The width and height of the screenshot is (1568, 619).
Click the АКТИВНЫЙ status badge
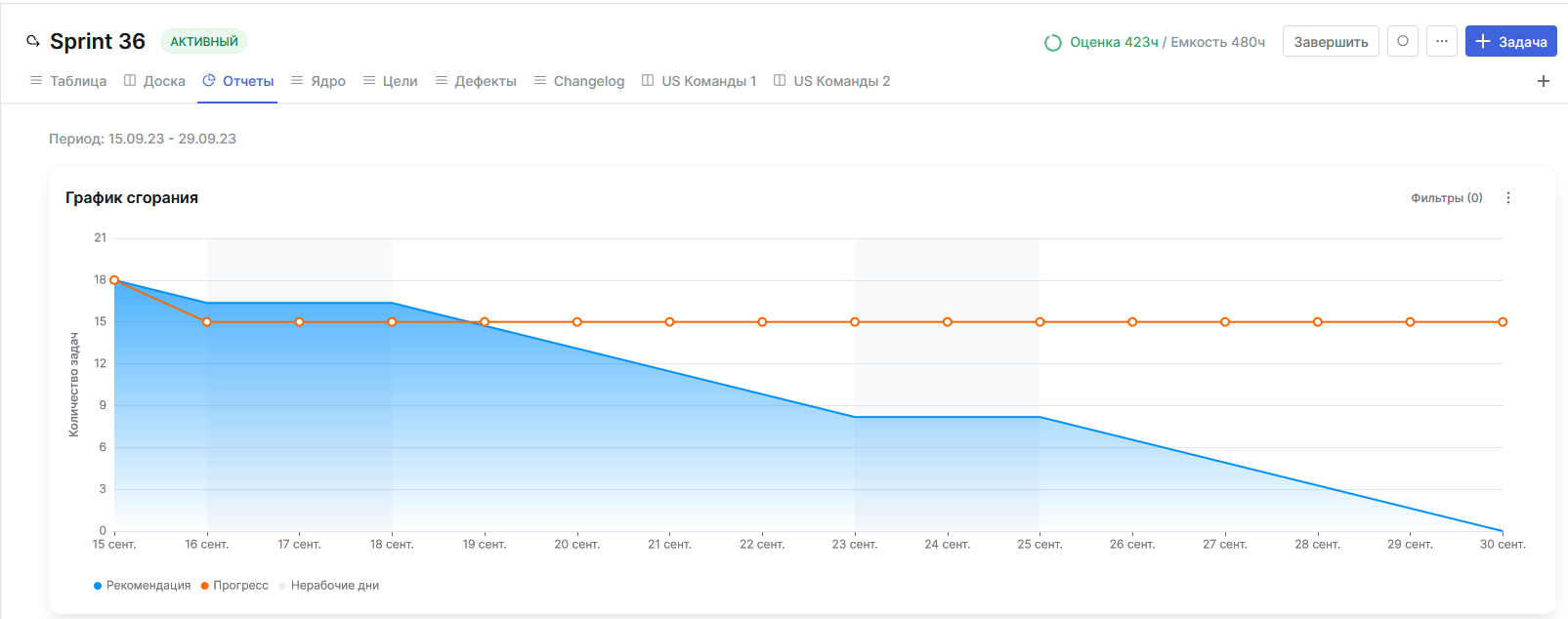tap(204, 42)
